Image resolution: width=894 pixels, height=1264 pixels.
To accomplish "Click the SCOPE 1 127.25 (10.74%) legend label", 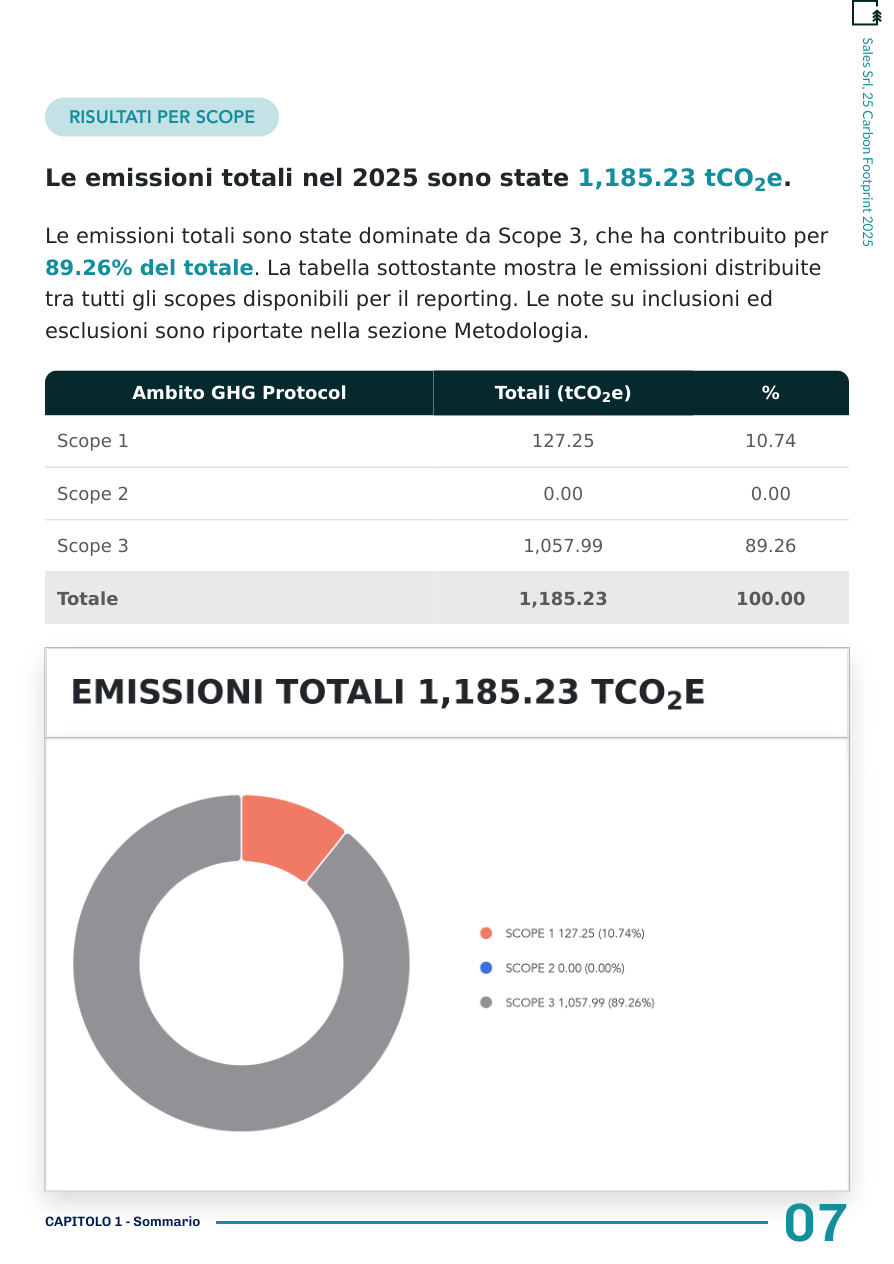I will (575, 933).
